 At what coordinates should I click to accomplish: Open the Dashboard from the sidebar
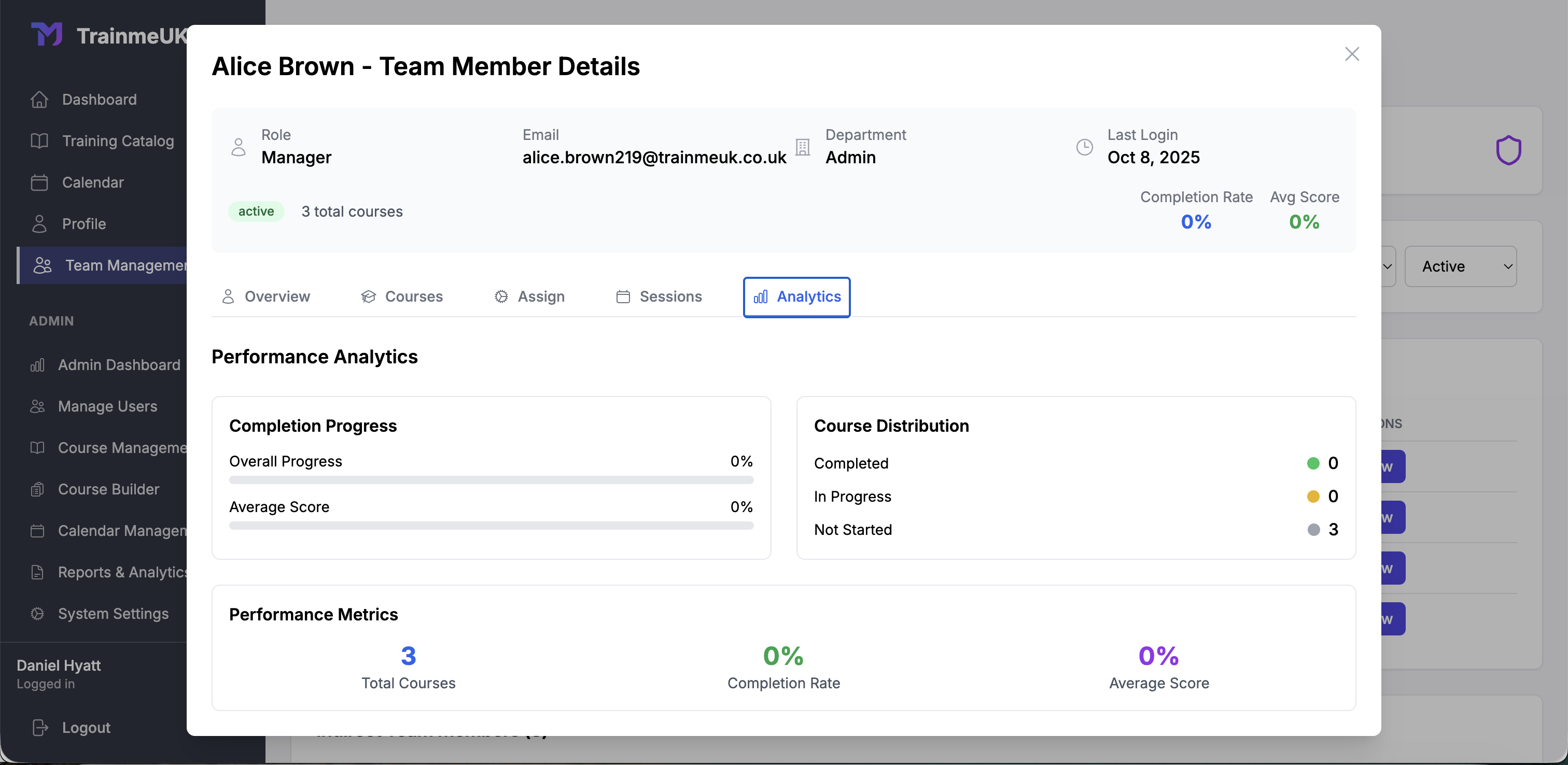99,99
